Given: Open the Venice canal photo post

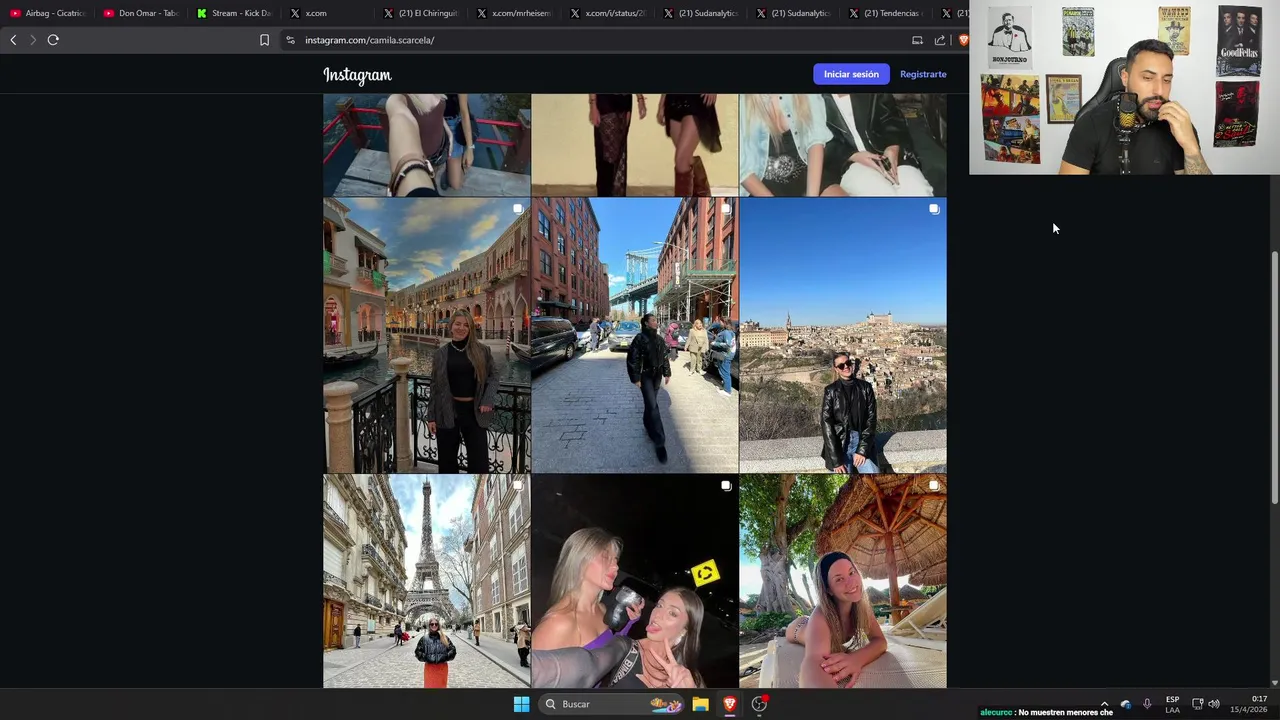Looking at the screenshot, I should tap(427, 335).
